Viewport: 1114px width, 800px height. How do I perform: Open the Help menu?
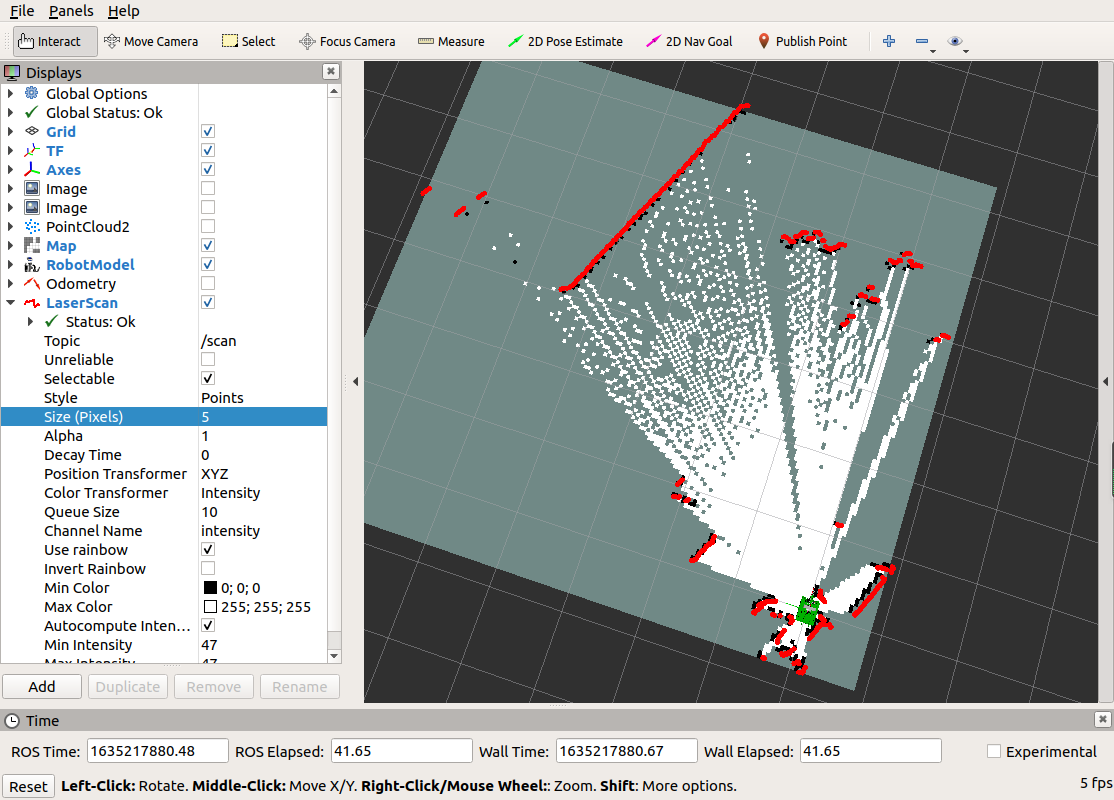[x=124, y=11]
